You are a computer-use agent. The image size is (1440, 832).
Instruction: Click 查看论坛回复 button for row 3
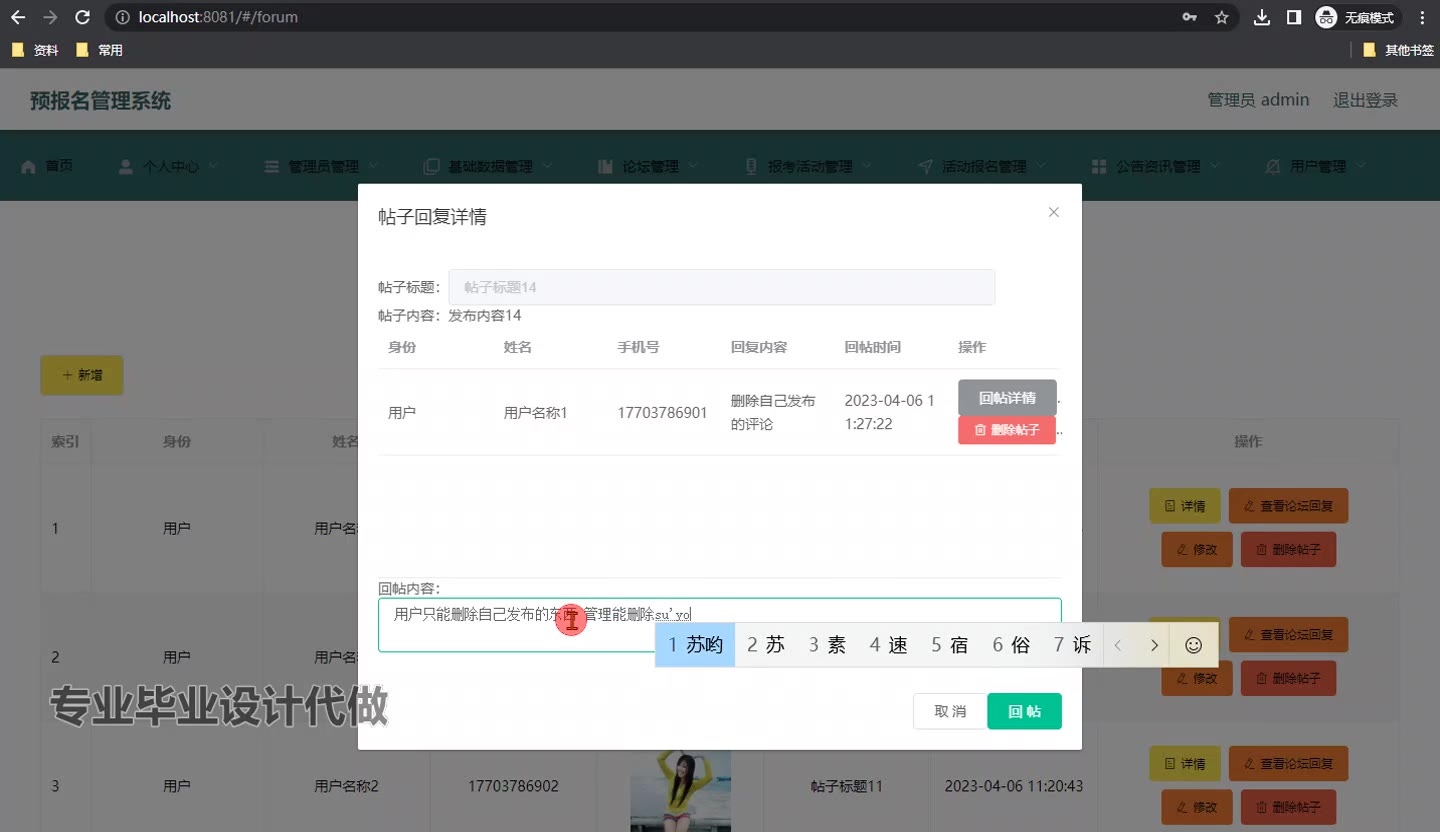(1288, 763)
